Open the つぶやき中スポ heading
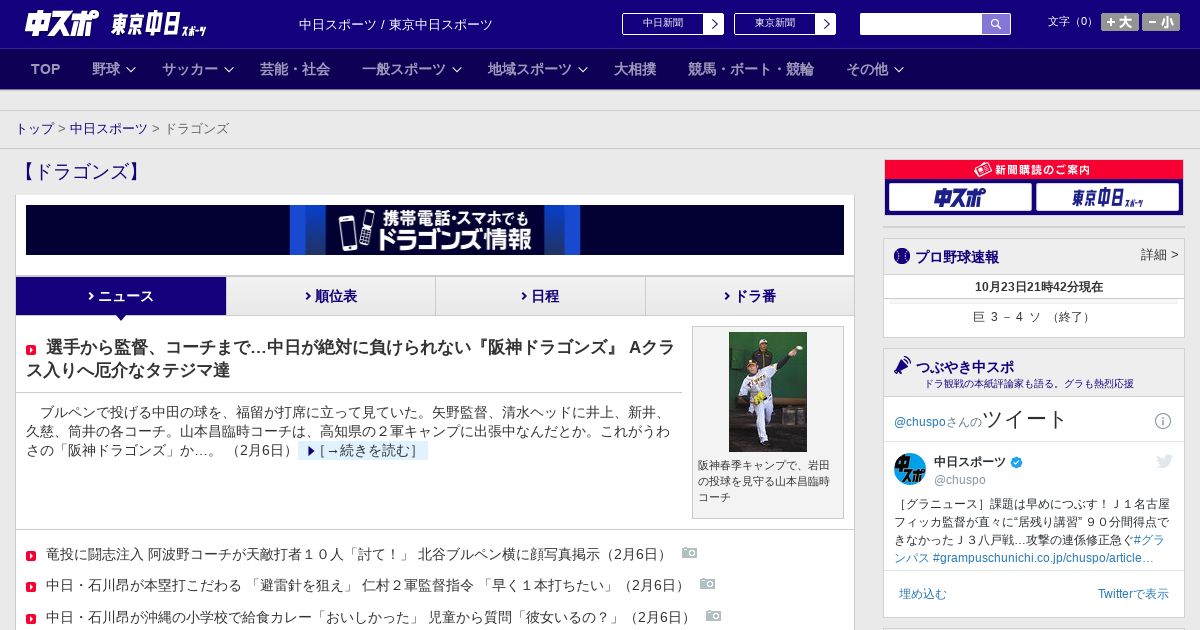This screenshot has height=630, width=1200. click(965, 367)
